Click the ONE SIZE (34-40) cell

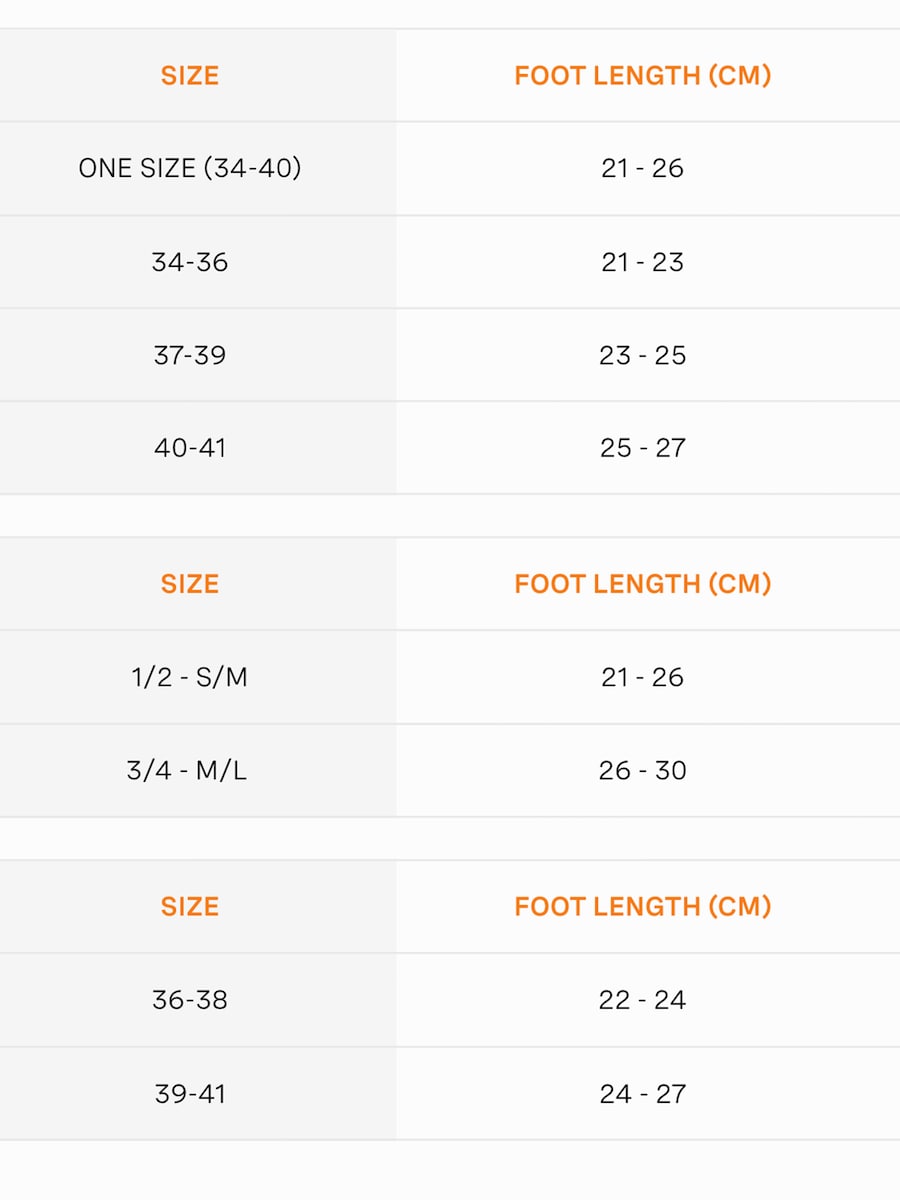click(x=190, y=168)
